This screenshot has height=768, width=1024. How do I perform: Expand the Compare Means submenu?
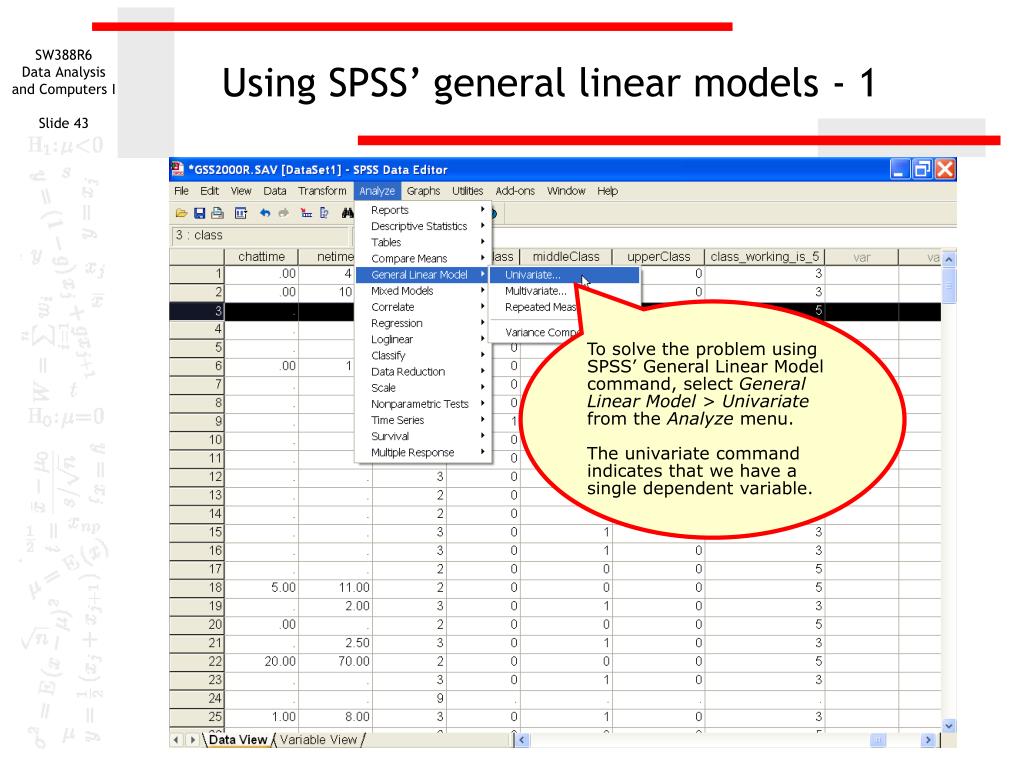click(423, 259)
